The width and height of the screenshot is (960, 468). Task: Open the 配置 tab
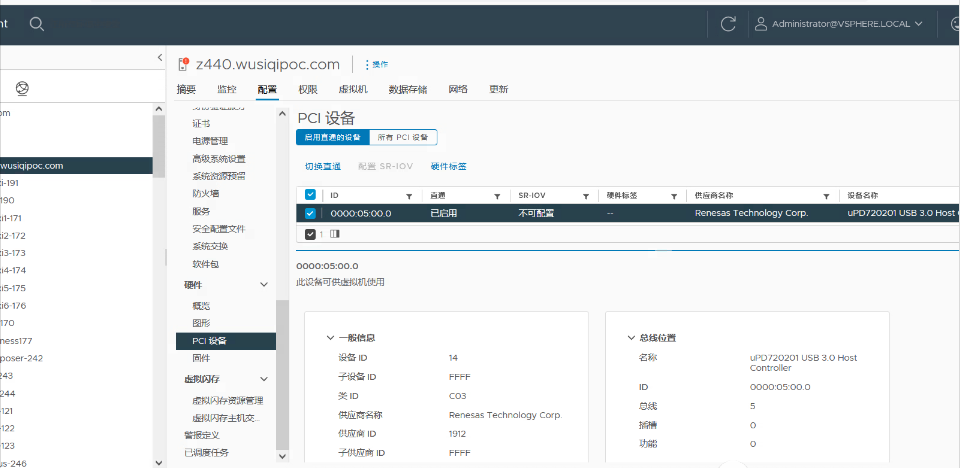point(267,89)
